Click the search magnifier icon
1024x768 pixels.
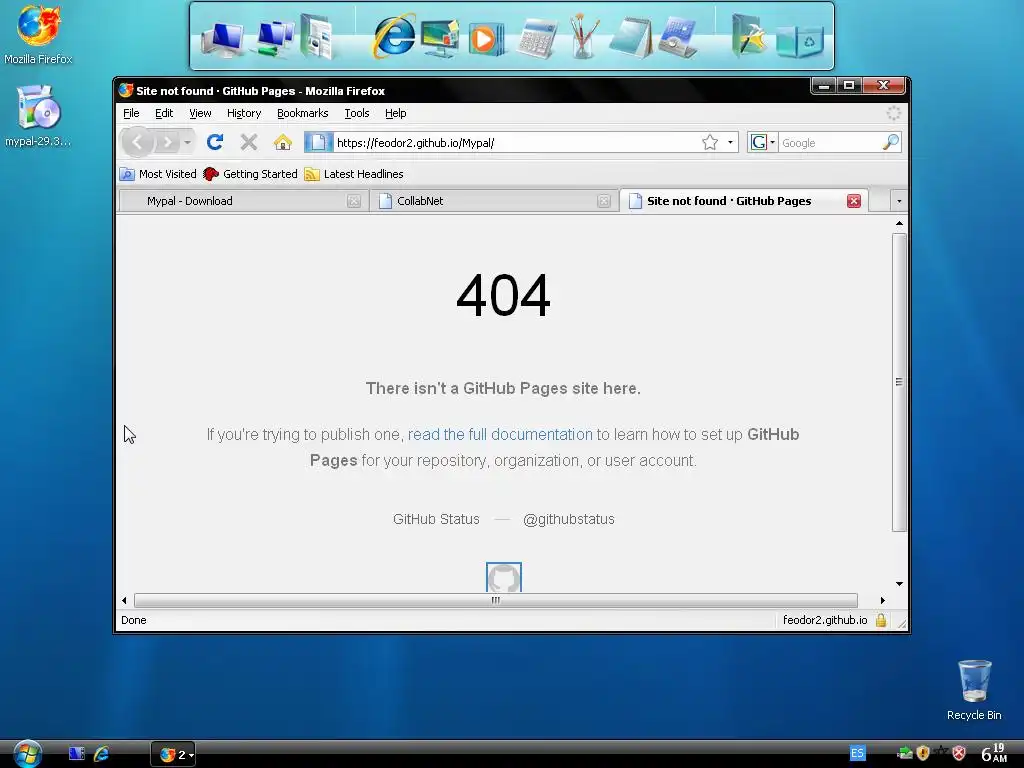click(891, 142)
